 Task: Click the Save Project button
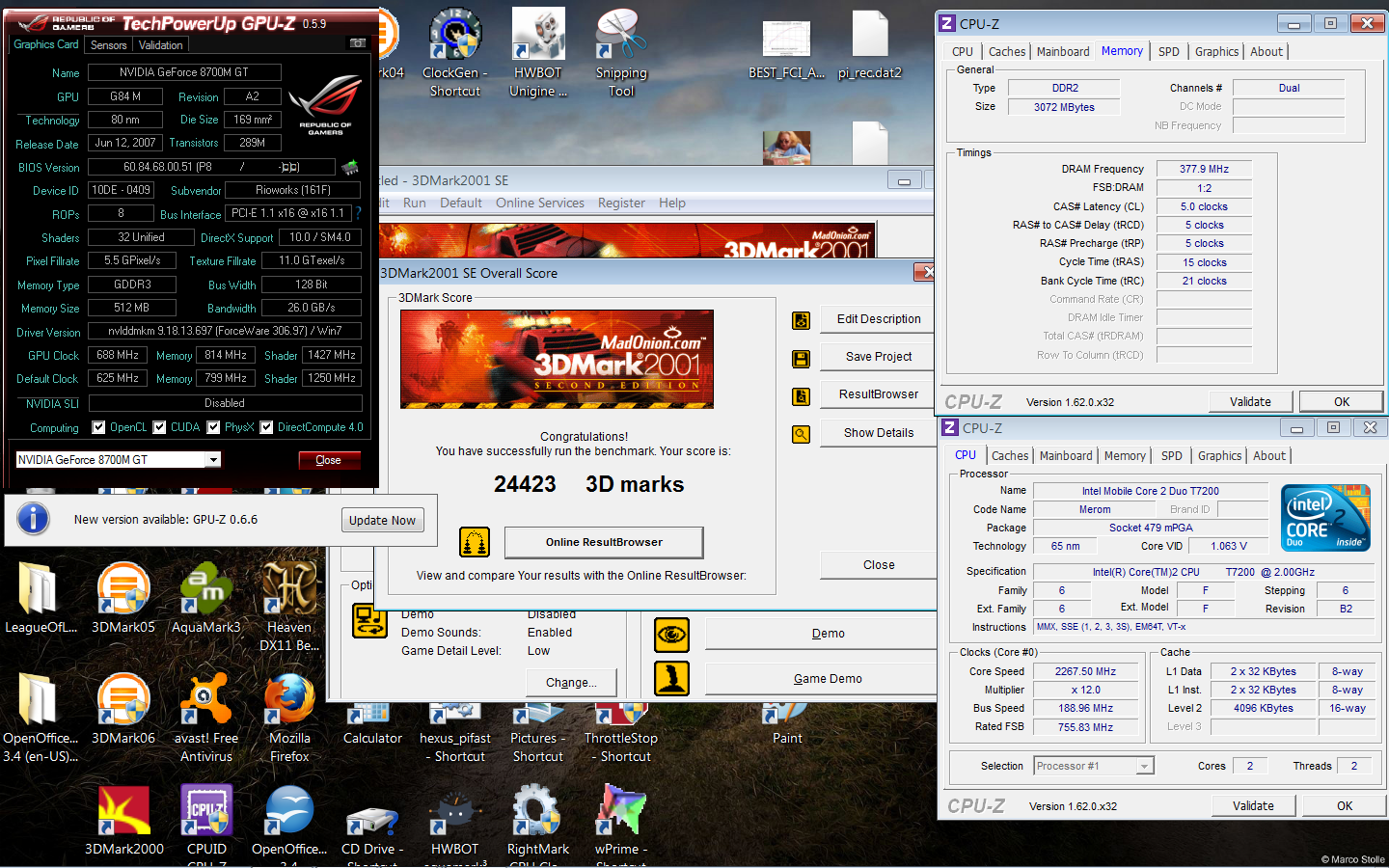click(879, 357)
